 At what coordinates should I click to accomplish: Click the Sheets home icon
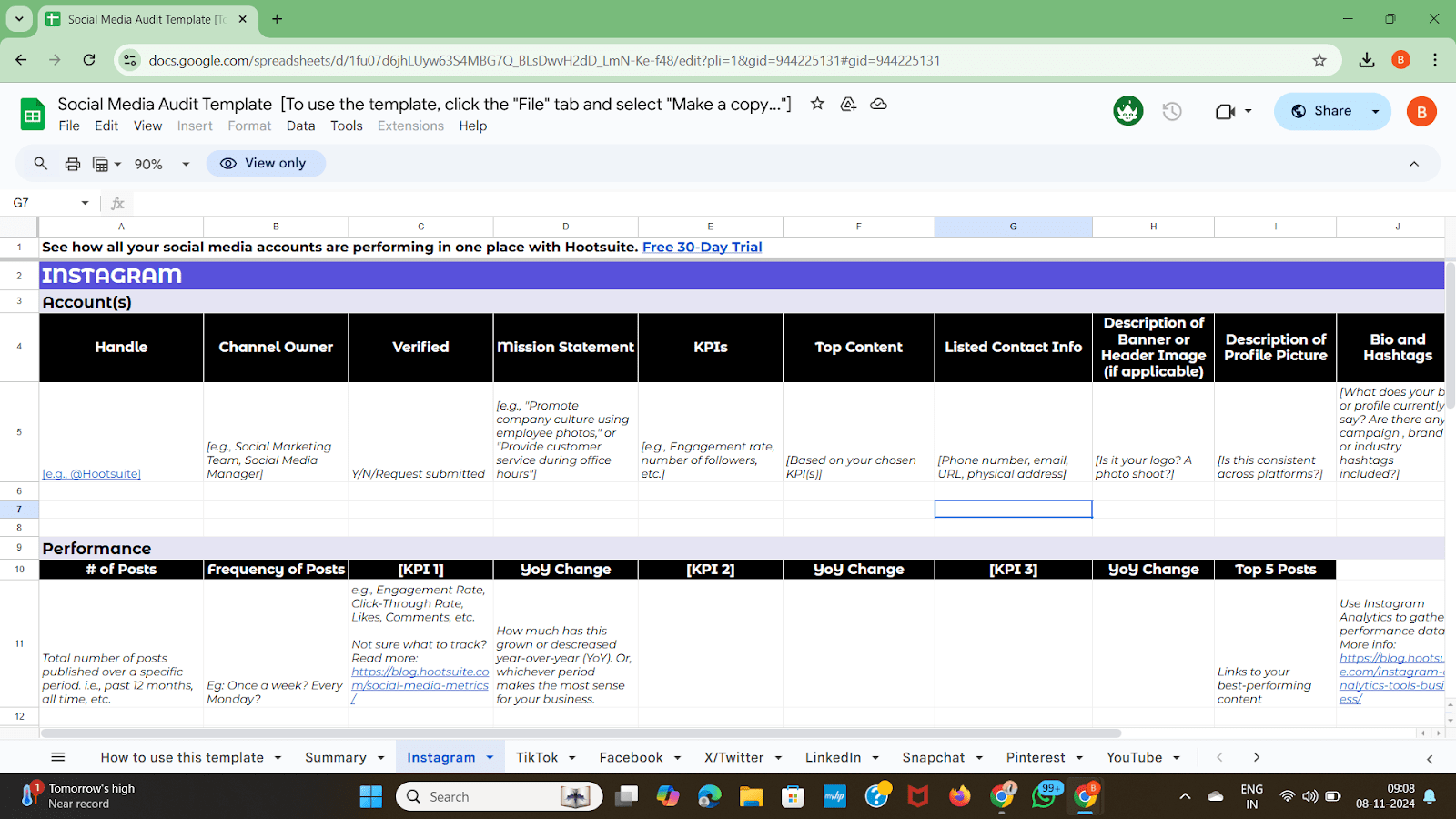tap(32, 113)
